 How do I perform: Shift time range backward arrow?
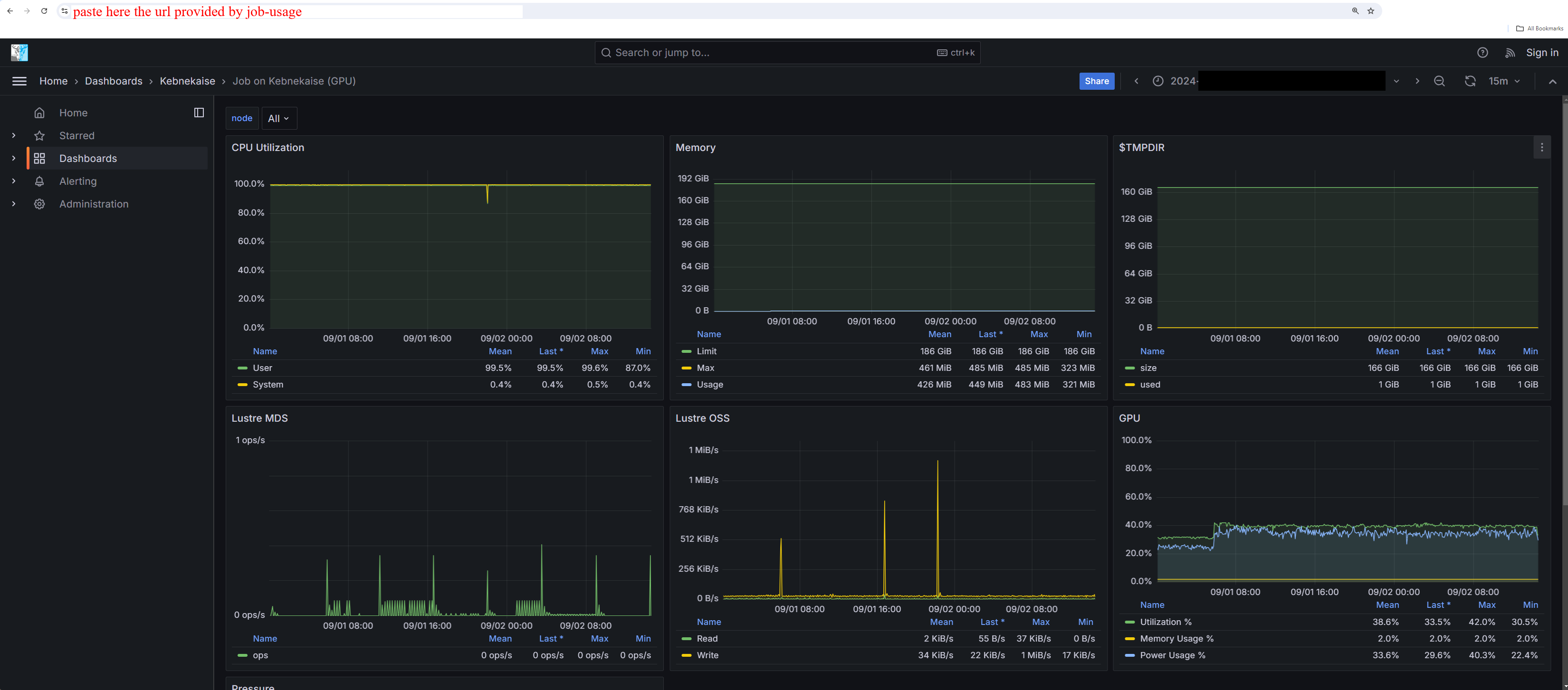tap(1136, 81)
